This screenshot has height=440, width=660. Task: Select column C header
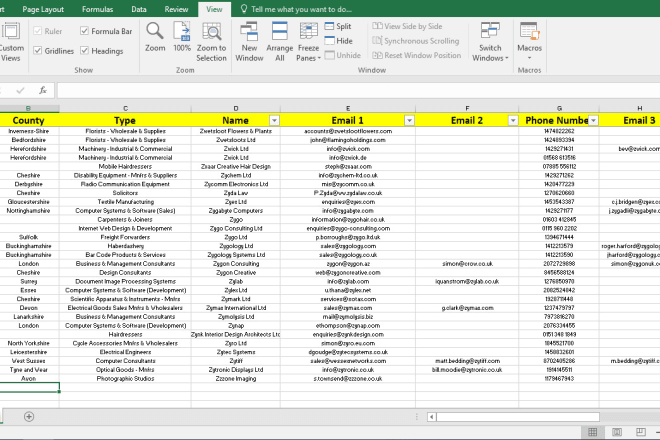(x=125, y=108)
